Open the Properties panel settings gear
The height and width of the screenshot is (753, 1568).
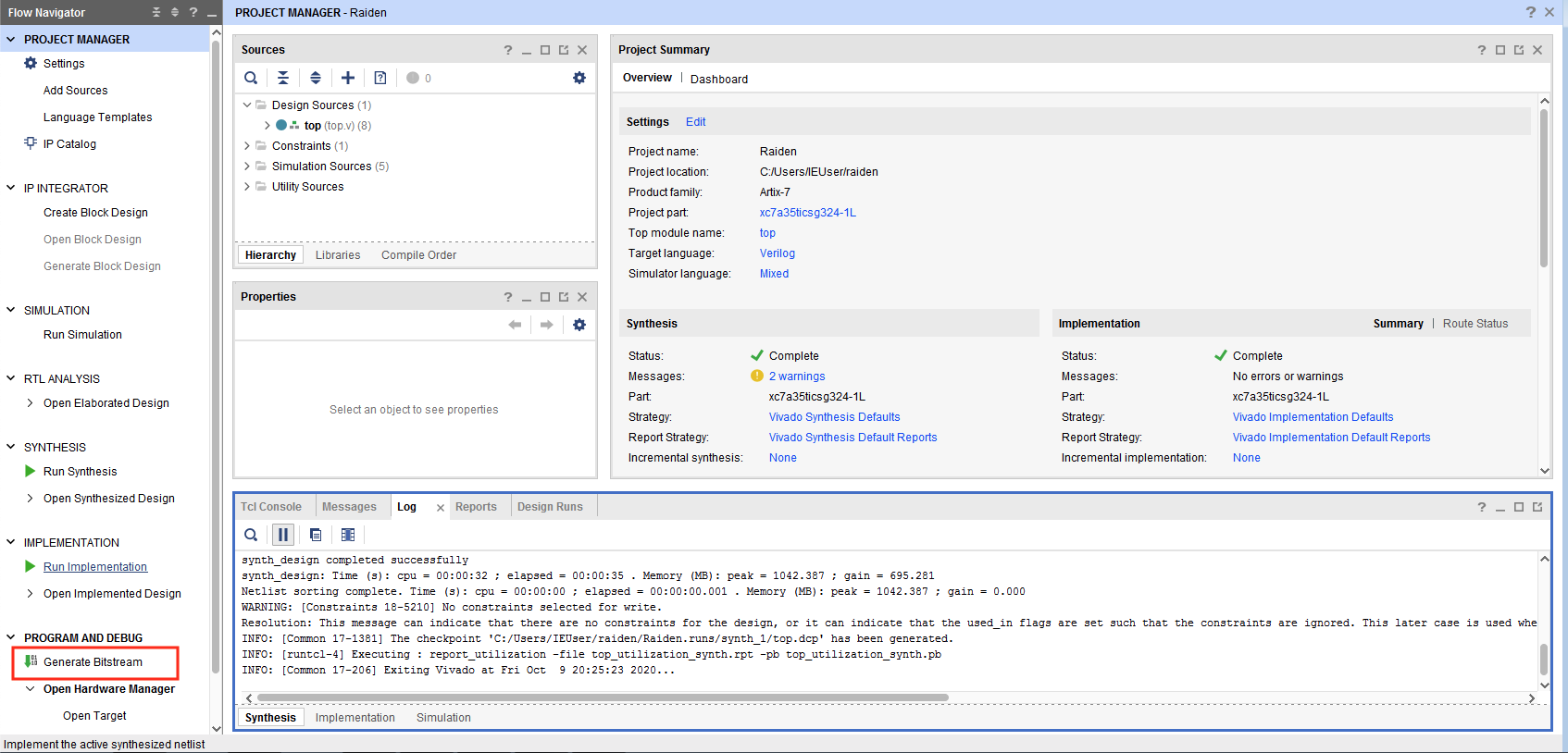click(579, 325)
